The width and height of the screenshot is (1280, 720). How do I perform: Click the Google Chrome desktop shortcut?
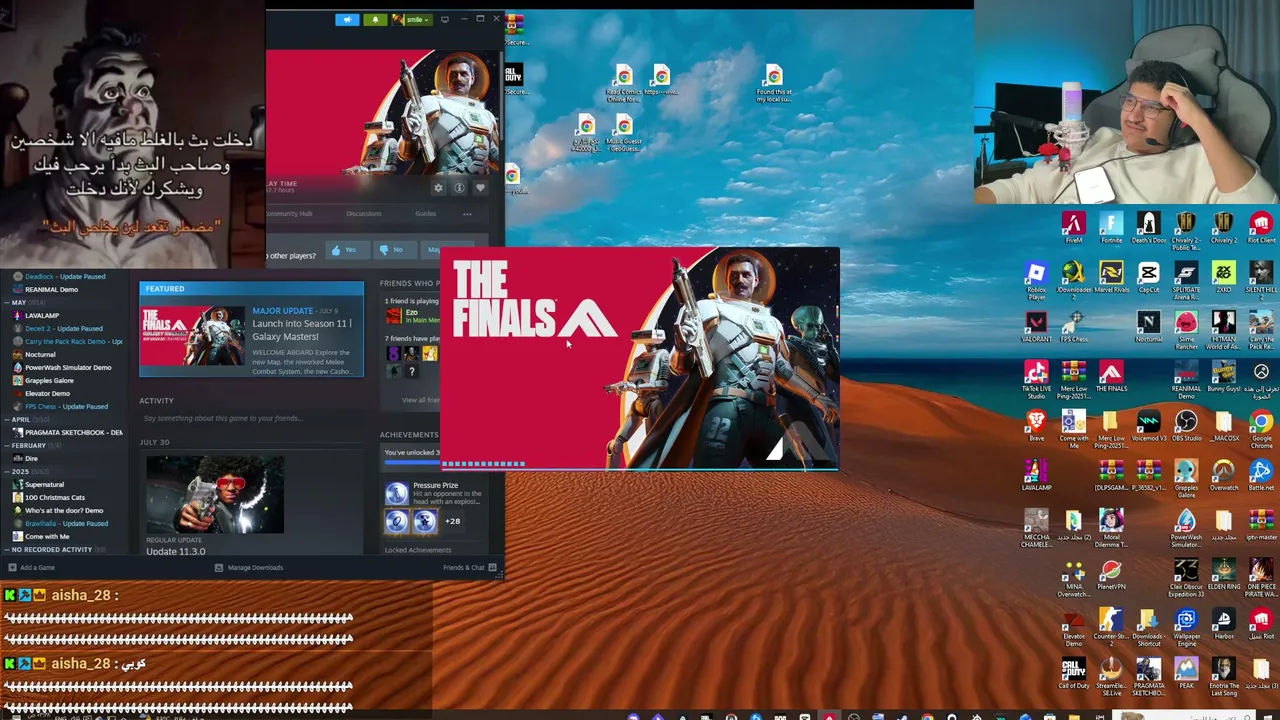(1261, 429)
